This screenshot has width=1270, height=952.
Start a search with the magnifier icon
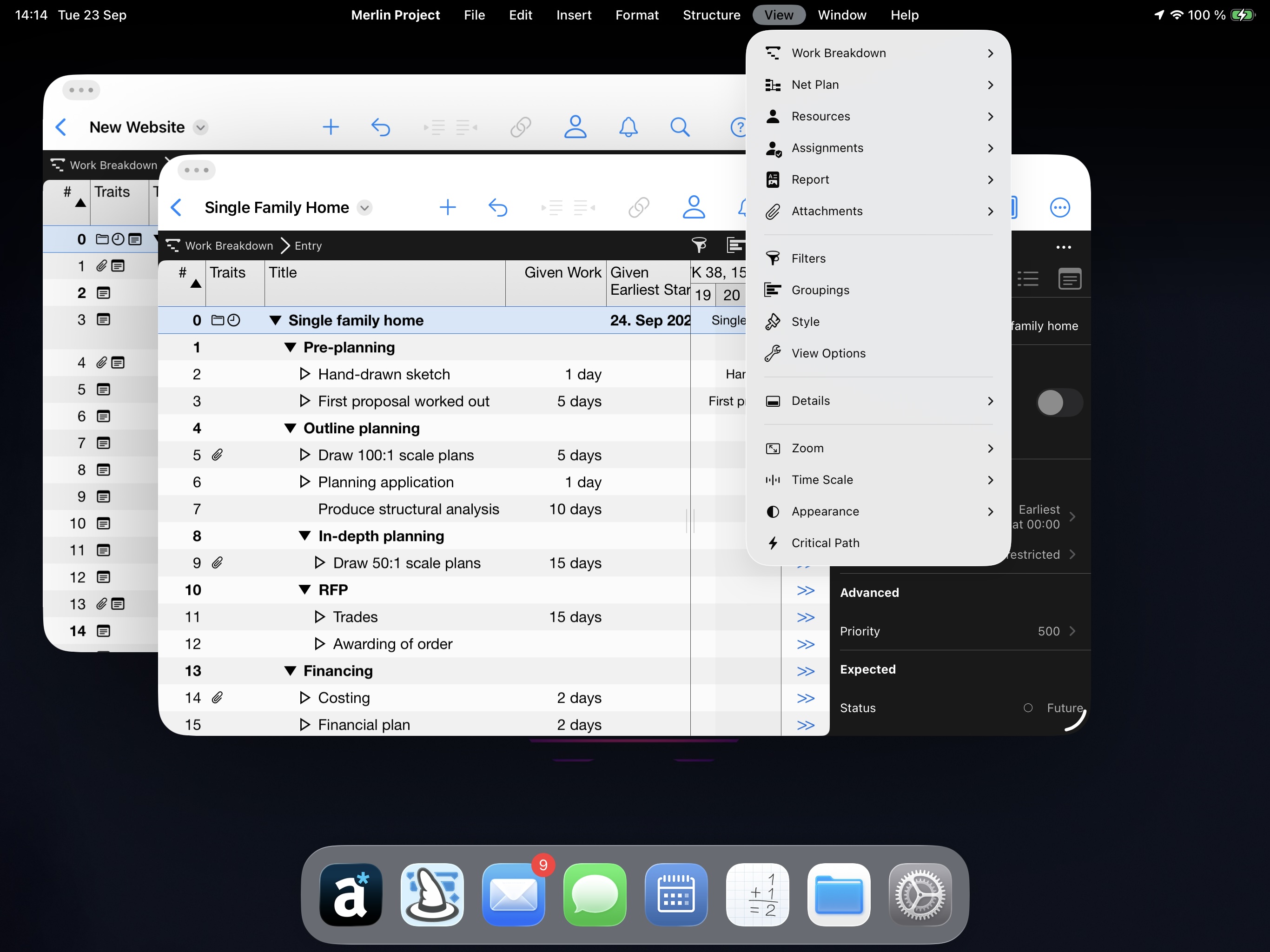point(680,127)
